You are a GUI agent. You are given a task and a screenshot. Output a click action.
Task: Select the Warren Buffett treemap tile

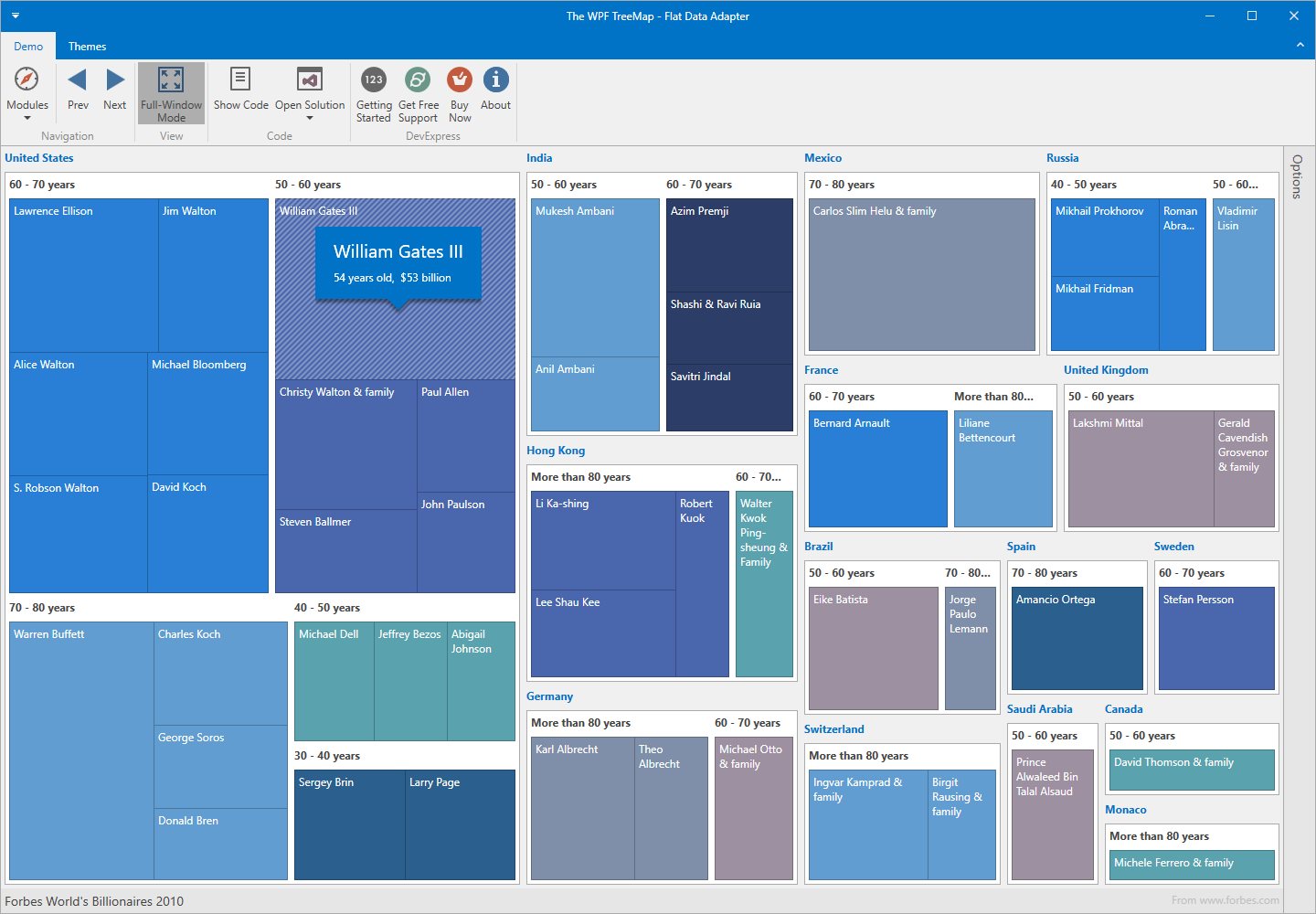click(81, 749)
